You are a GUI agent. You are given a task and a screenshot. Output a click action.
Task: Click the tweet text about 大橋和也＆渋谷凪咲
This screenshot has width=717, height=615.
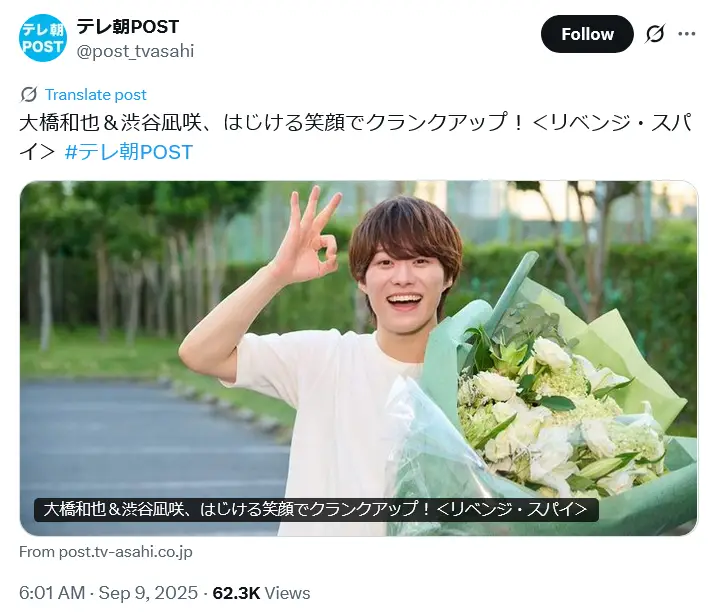tap(357, 137)
